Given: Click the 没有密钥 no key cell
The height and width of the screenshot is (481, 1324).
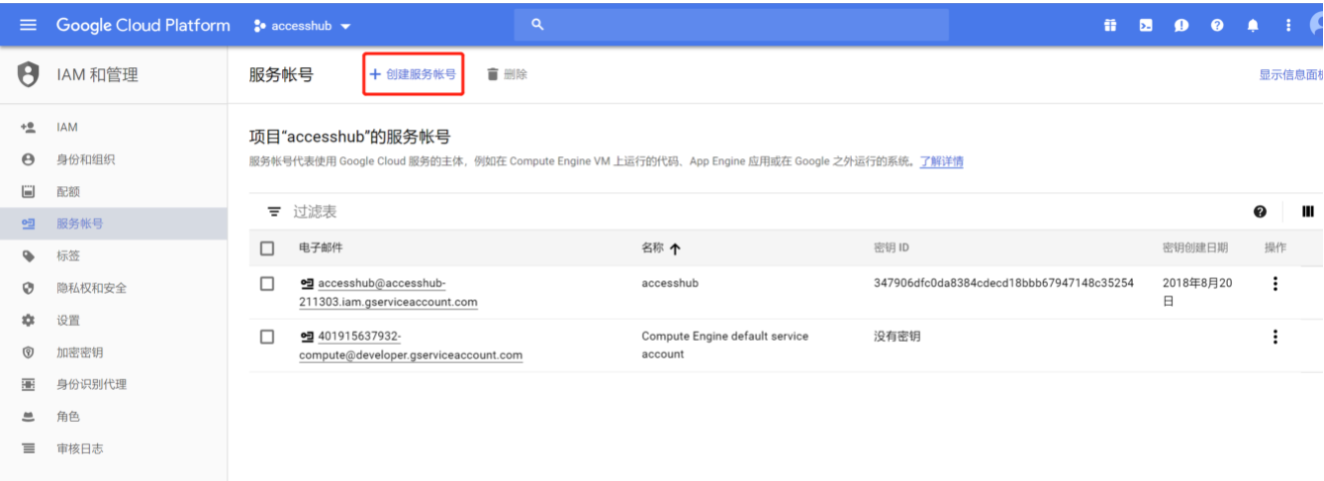Looking at the screenshot, I should tap(896, 337).
